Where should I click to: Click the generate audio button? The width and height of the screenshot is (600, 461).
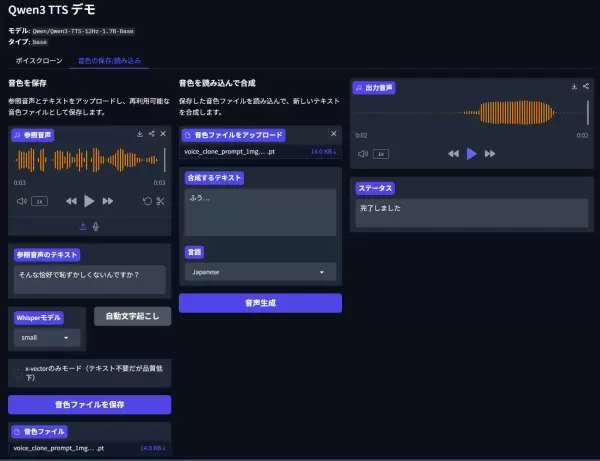point(260,303)
